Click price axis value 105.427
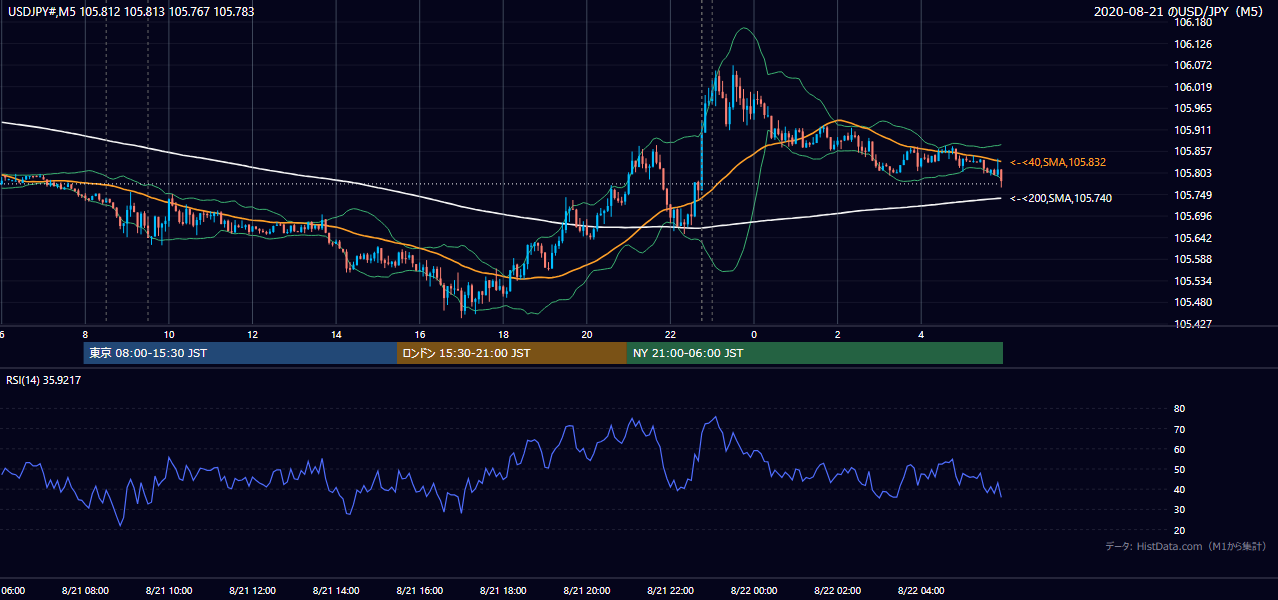Screen dimensions: 1278x600 pyautogui.click(x=1193, y=324)
